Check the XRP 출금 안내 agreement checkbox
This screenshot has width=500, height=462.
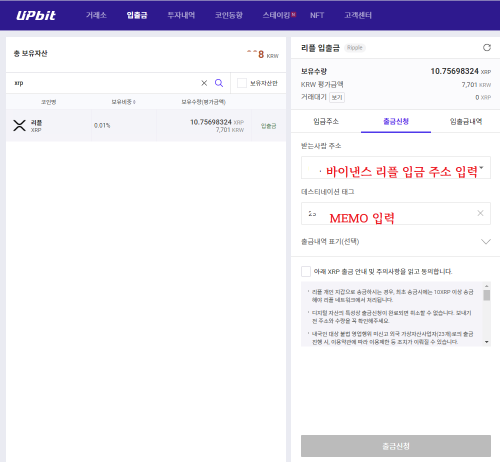306,271
